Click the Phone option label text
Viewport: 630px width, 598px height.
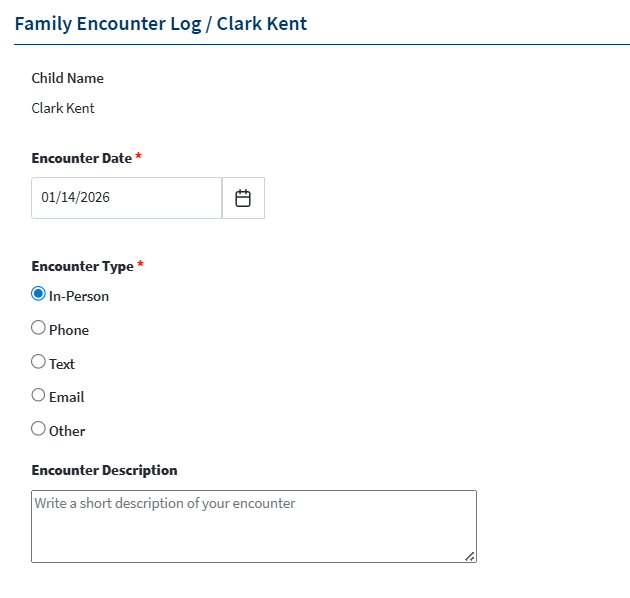(x=69, y=330)
